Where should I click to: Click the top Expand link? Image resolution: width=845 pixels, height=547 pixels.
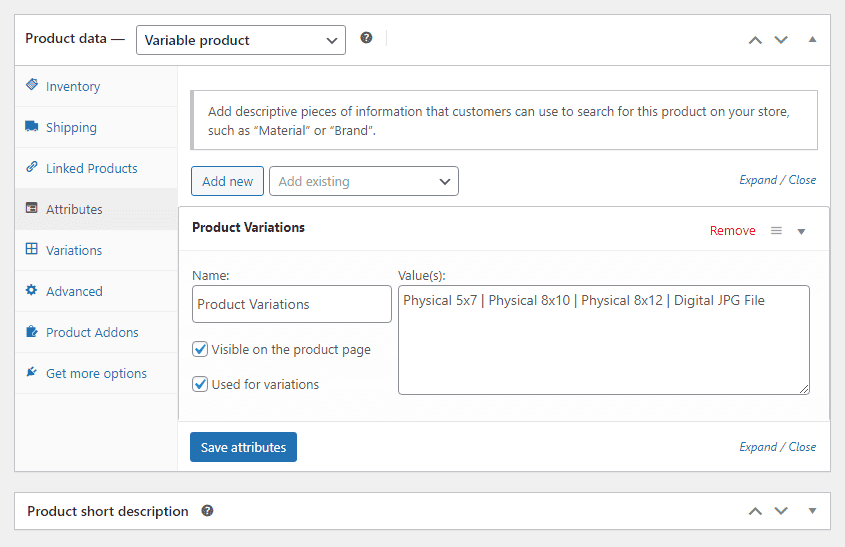tap(758, 180)
